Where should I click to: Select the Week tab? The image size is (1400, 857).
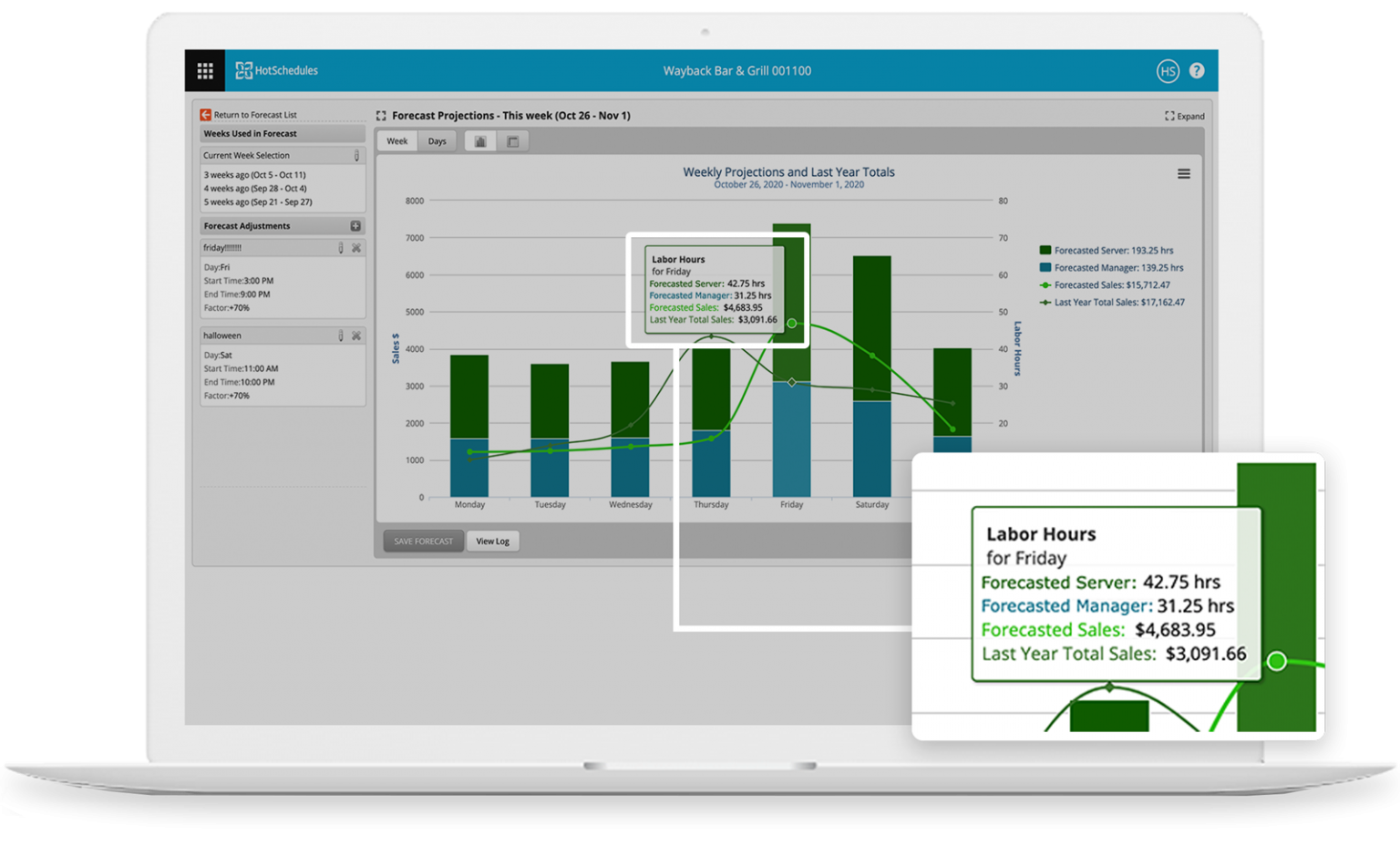[396, 140]
